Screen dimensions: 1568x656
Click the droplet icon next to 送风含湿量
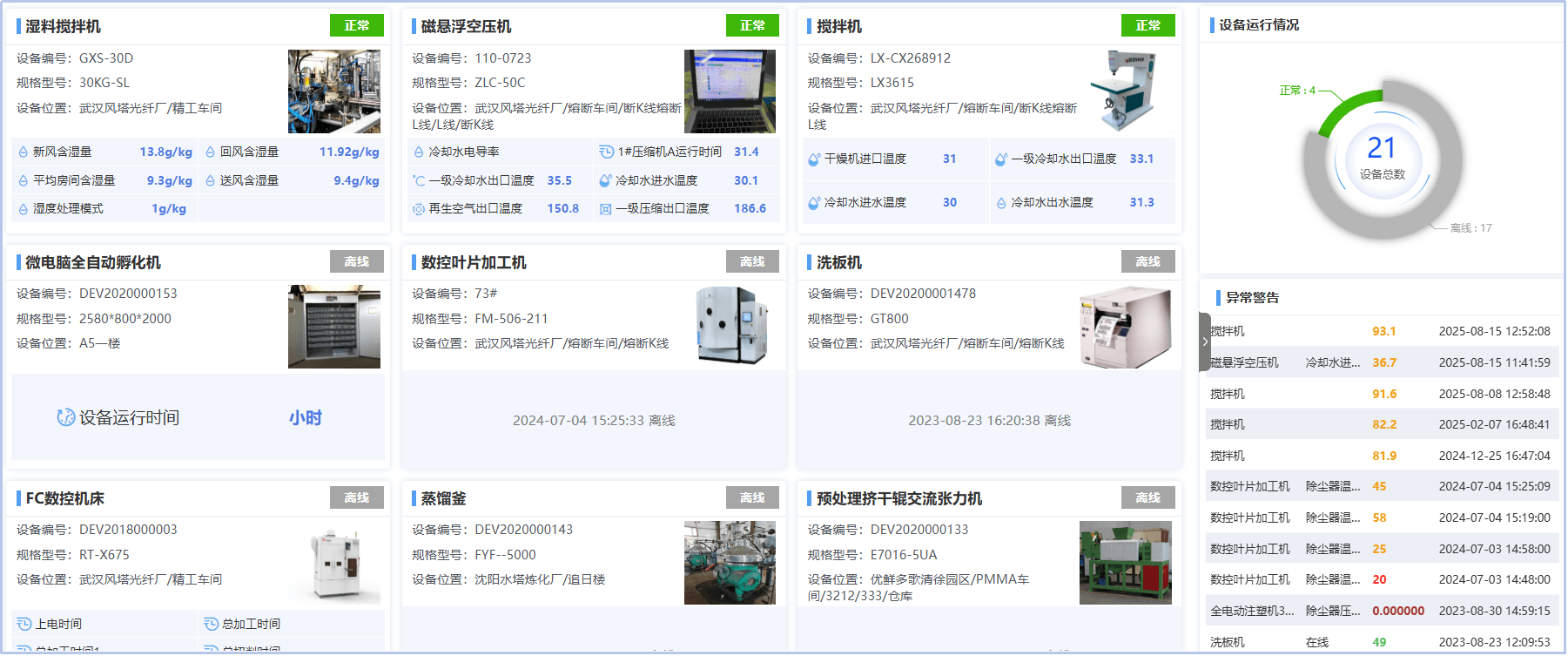point(210,181)
